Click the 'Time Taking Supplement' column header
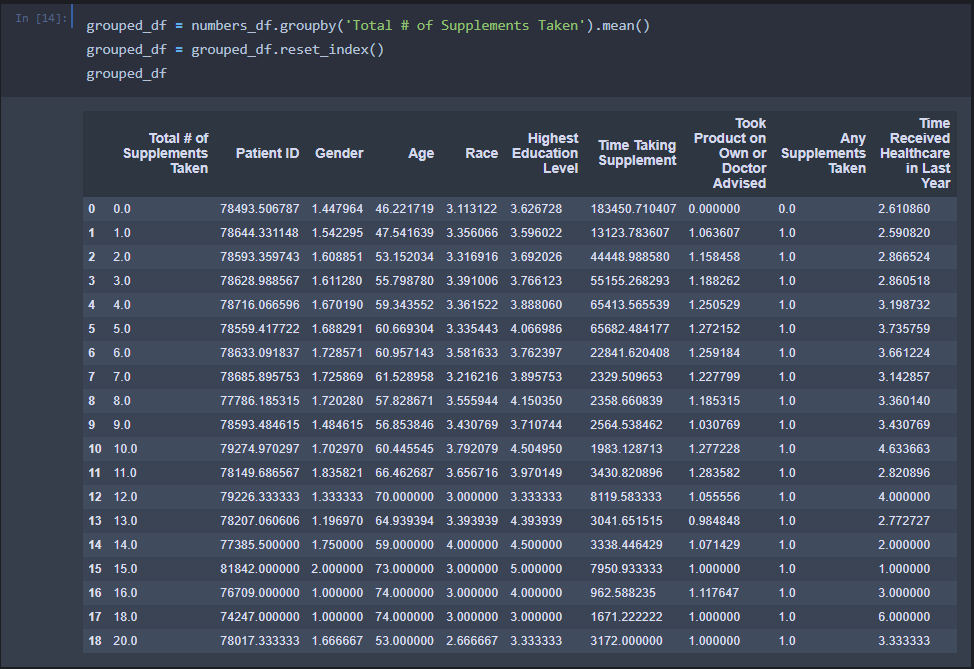This screenshot has width=974, height=669. [x=637, y=153]
